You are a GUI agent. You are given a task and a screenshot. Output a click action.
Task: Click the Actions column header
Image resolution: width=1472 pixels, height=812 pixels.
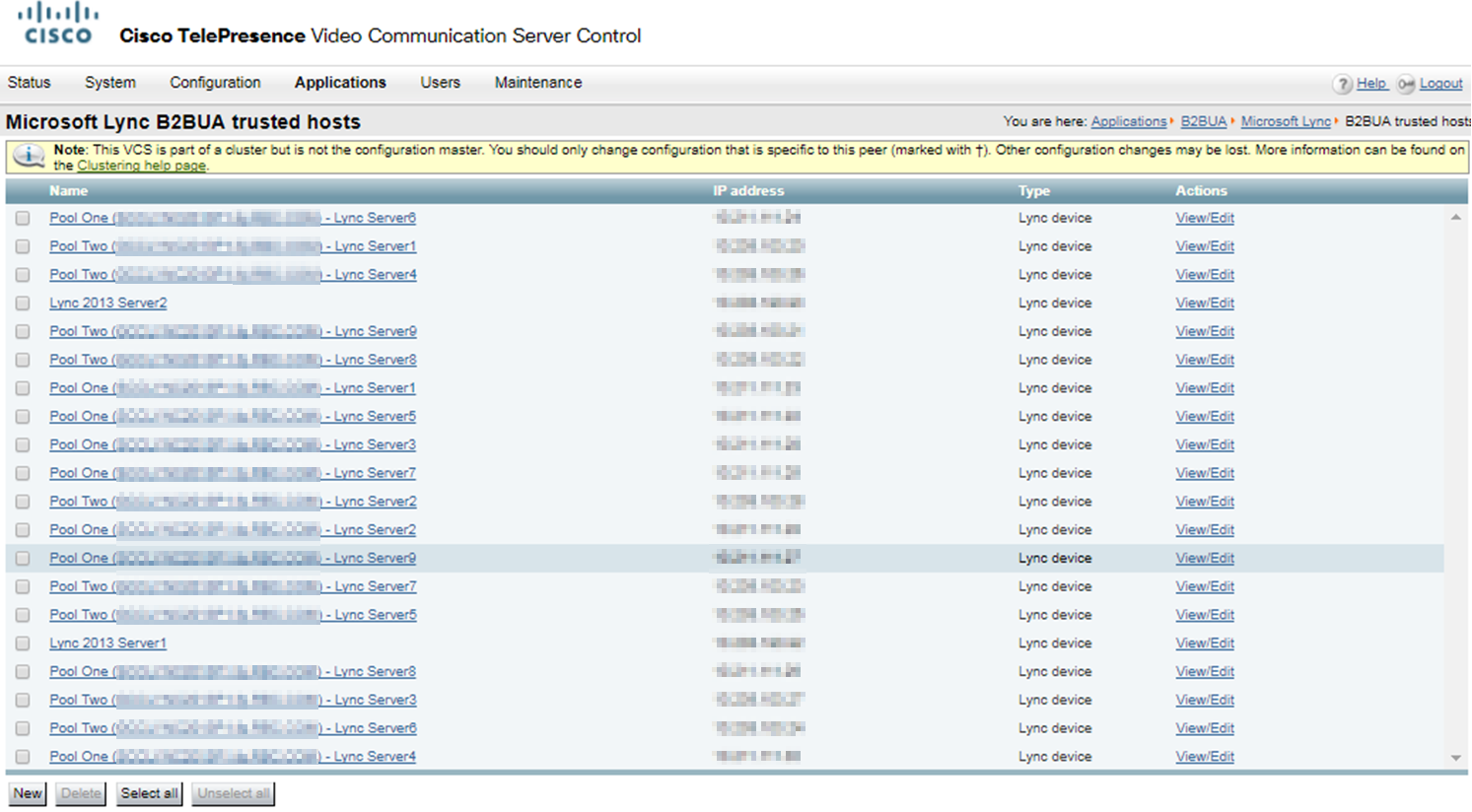1201,191
